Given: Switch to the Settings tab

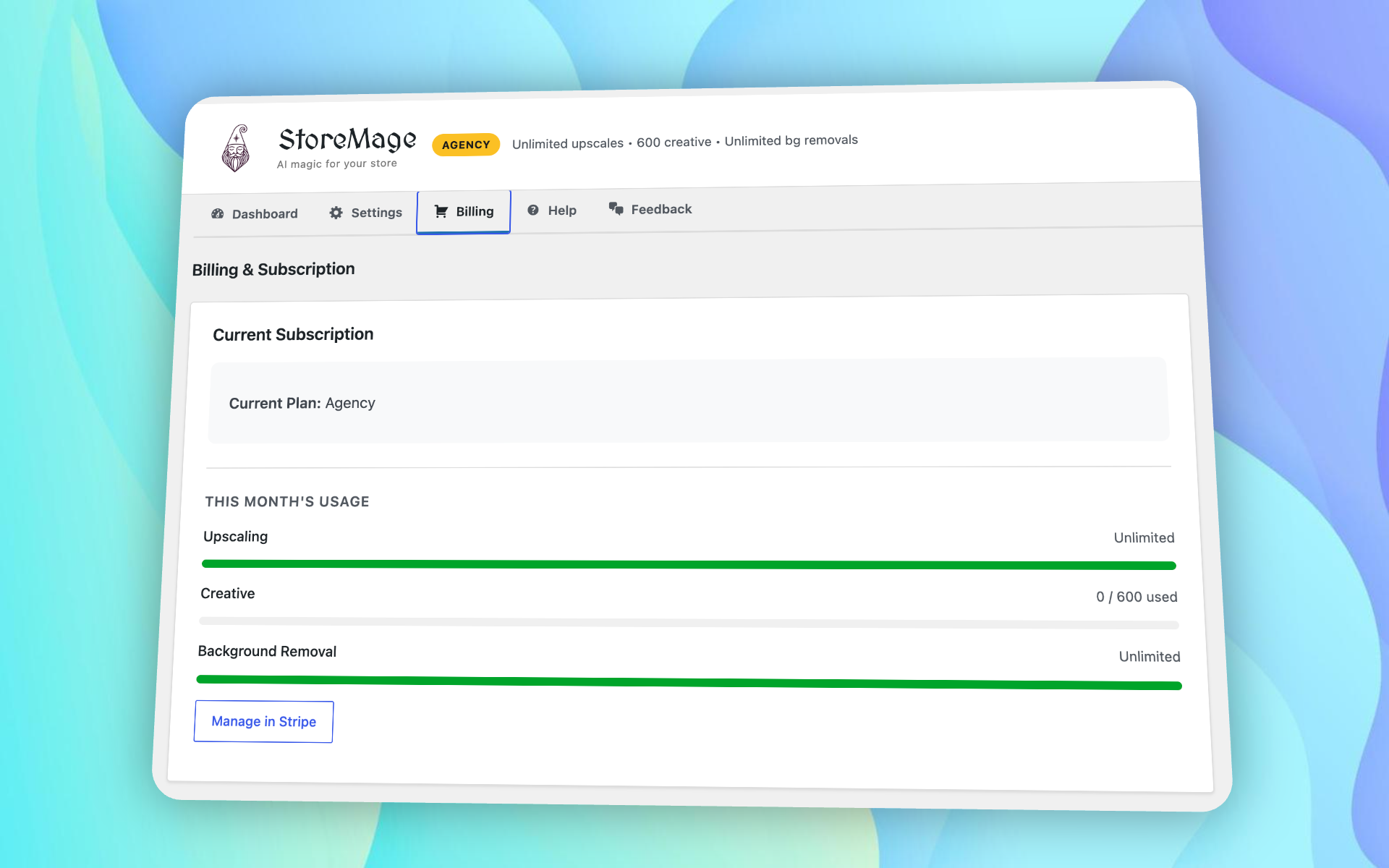Looking at the screenshot, I should (x=365, y=213).
